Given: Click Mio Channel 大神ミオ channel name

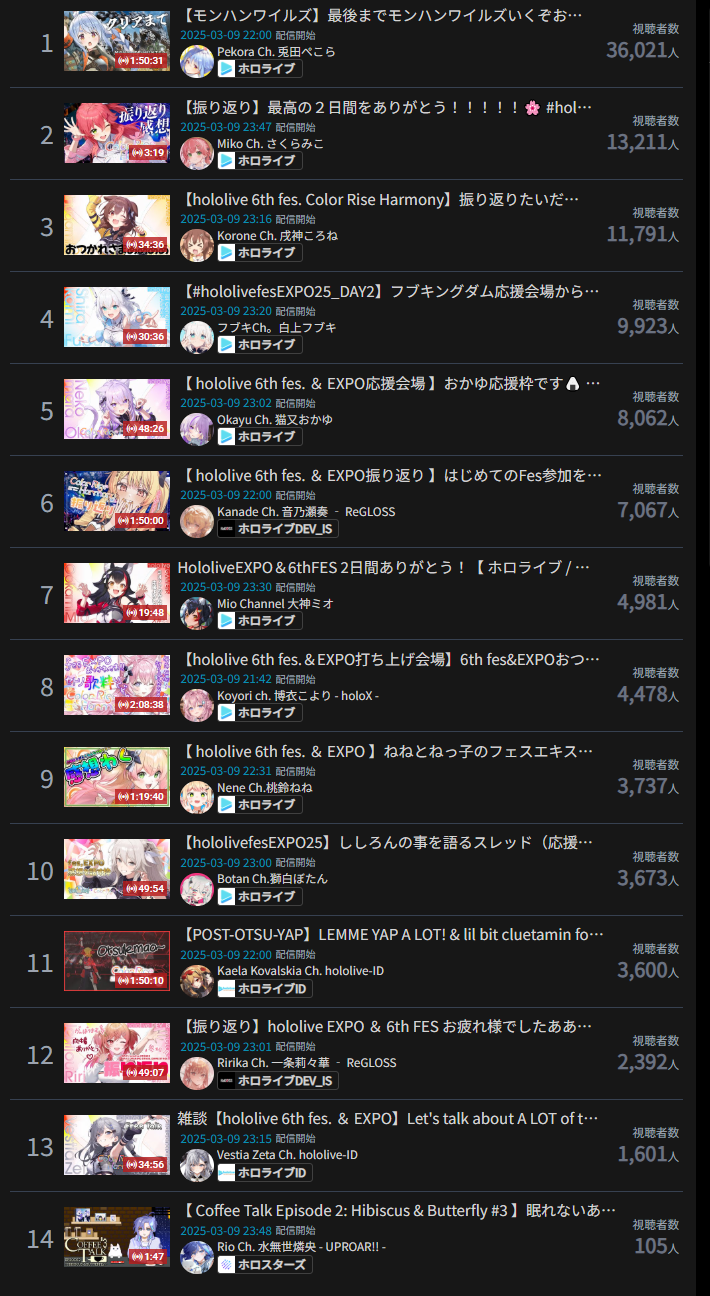Looking at the screenshot, I should (x=275, y=604).
